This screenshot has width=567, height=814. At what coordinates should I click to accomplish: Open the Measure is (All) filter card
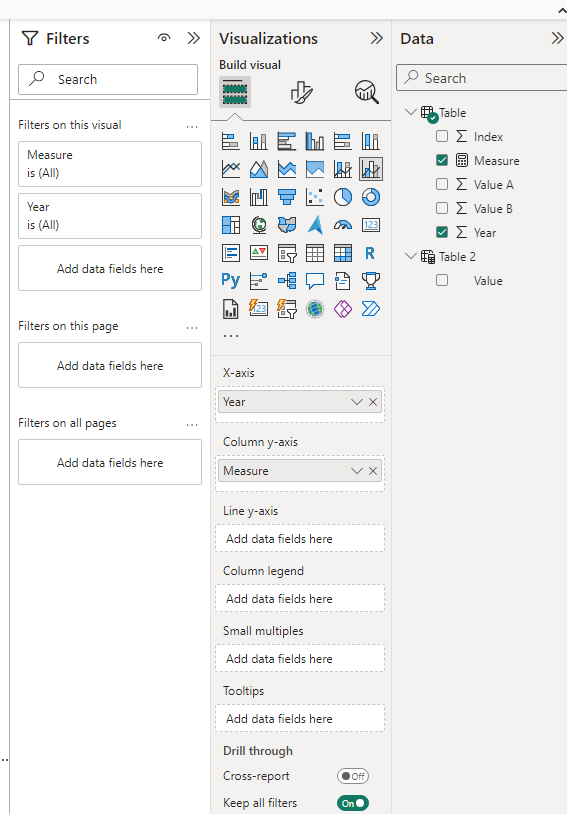[110, 164]
